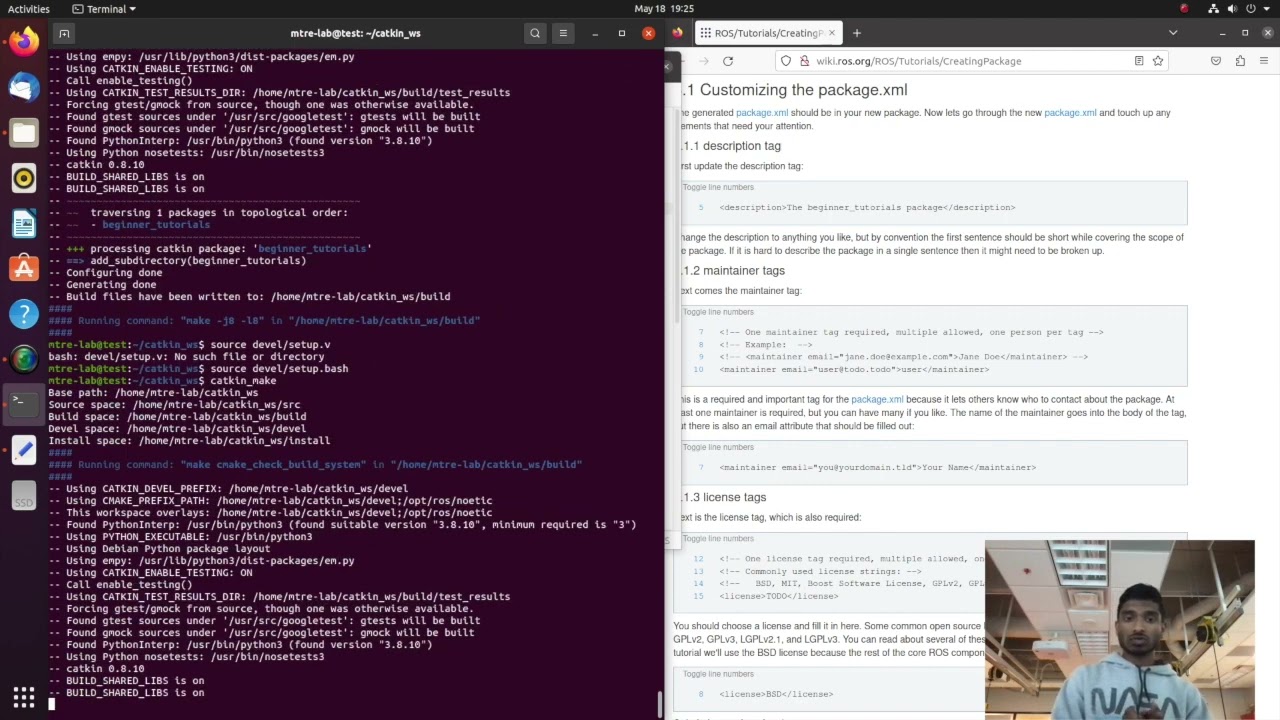Viewport: 1280px width, 720px height.
Task: Show site security info via the lock icon
Action: [804, 61]
